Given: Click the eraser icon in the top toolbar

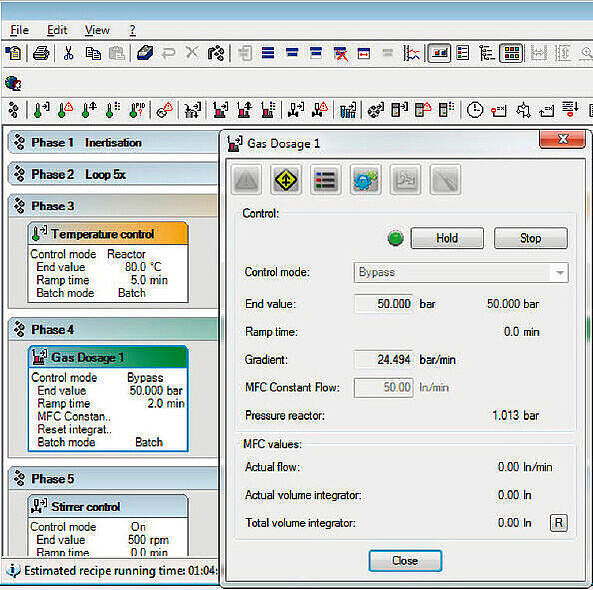Looking at the screenshot, I should (x=145, y=53).
